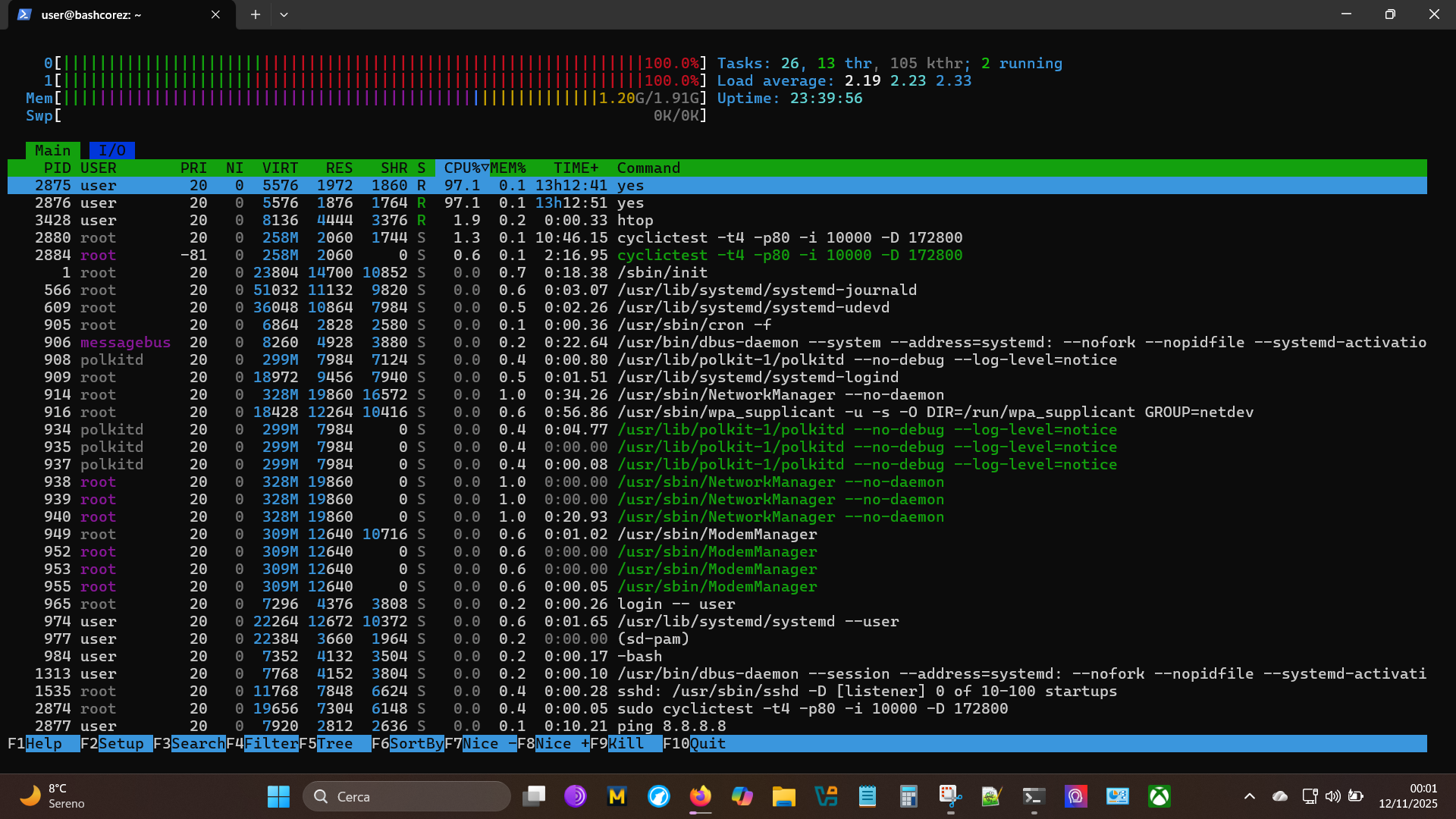
Task: Show hidden system tray icons chevron
Action: tap(1249, 796)
